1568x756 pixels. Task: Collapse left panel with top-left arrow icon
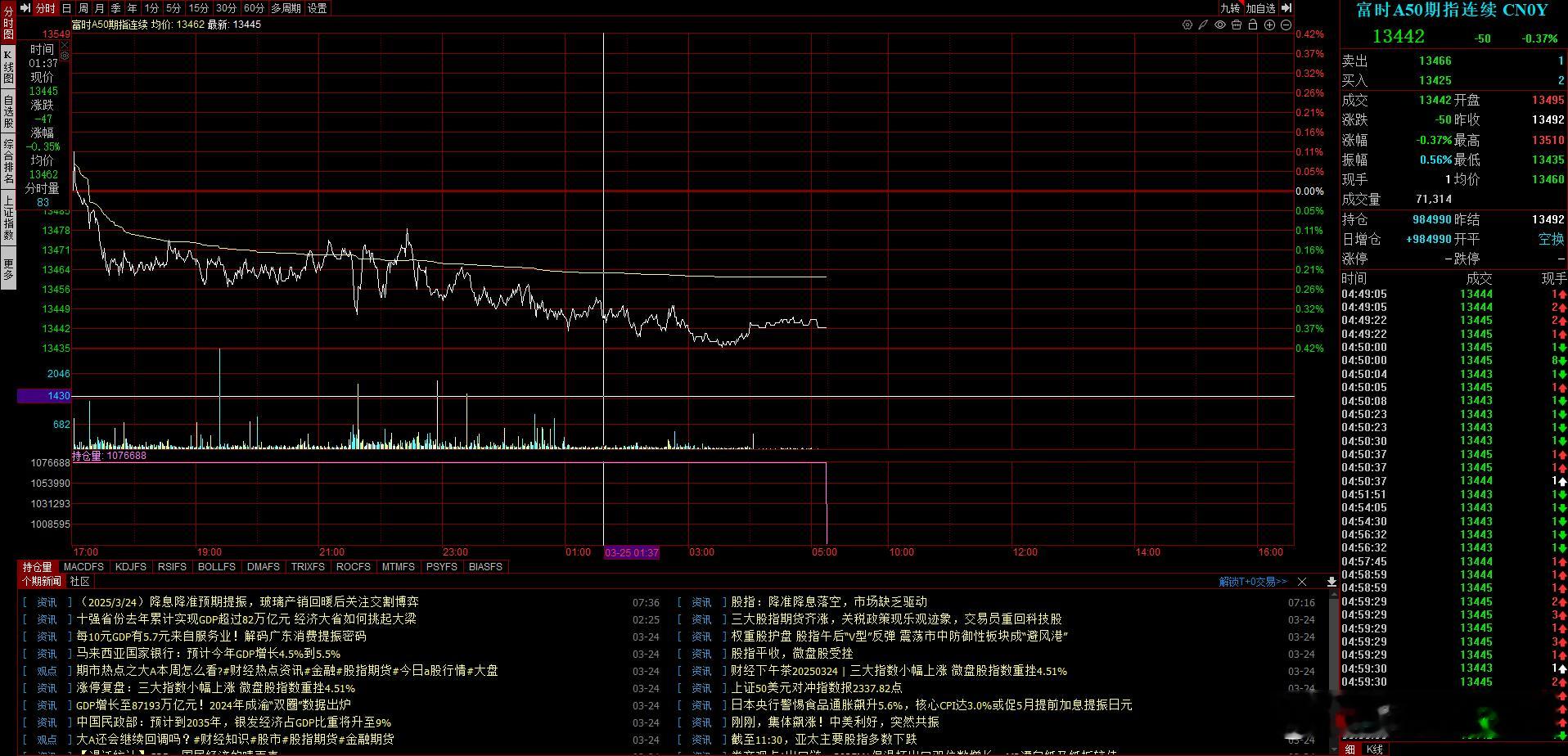click(25, 8)
